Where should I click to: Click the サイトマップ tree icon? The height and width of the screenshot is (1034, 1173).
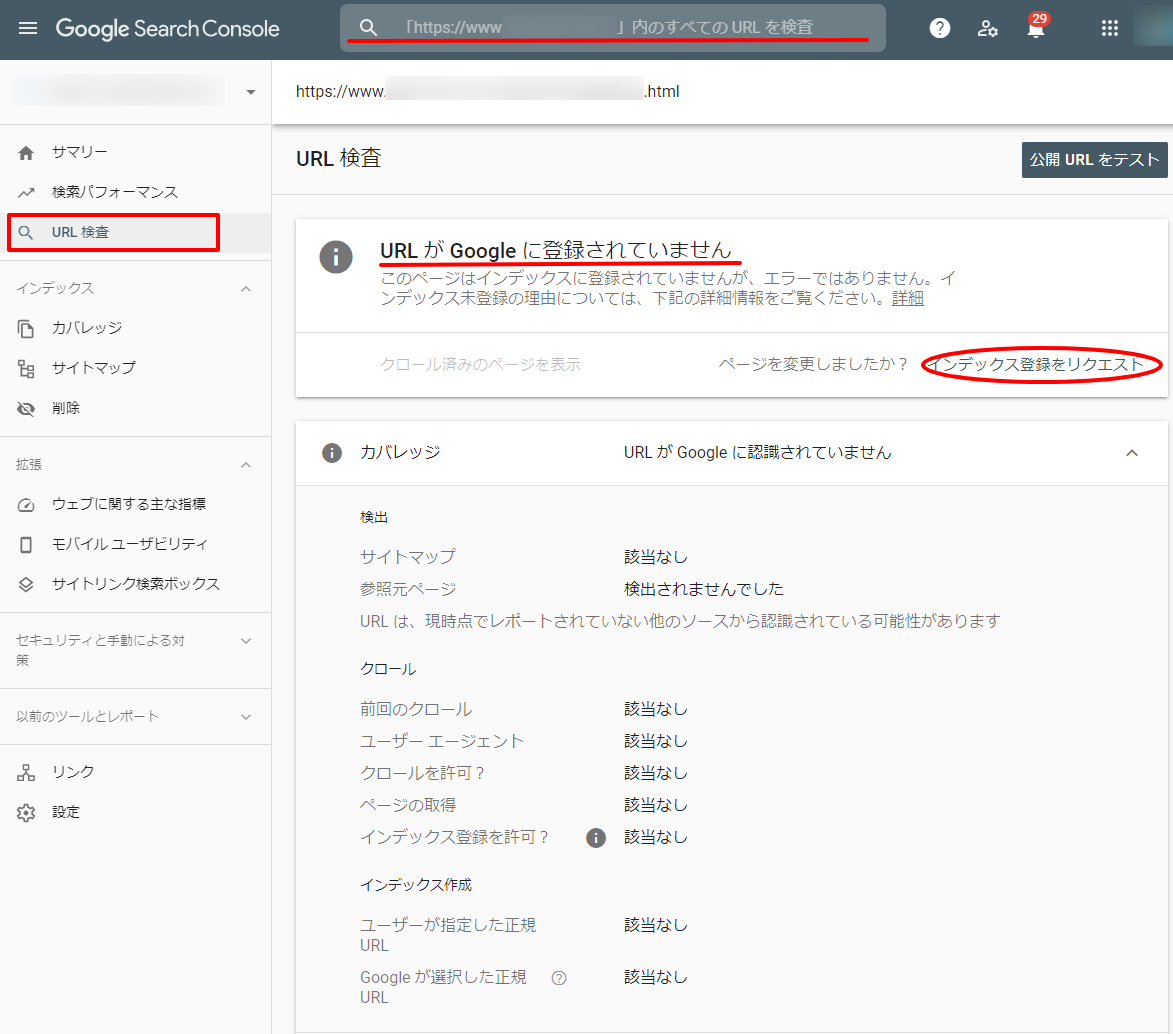coord(26,368)
